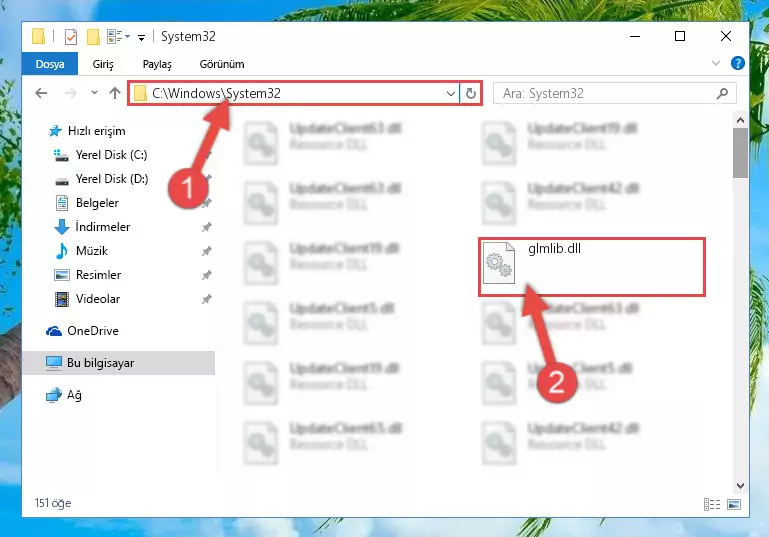The width and height of the screenshot is (769, 537).
Task: Open the Dosya tab
Action: click(50, 64)
